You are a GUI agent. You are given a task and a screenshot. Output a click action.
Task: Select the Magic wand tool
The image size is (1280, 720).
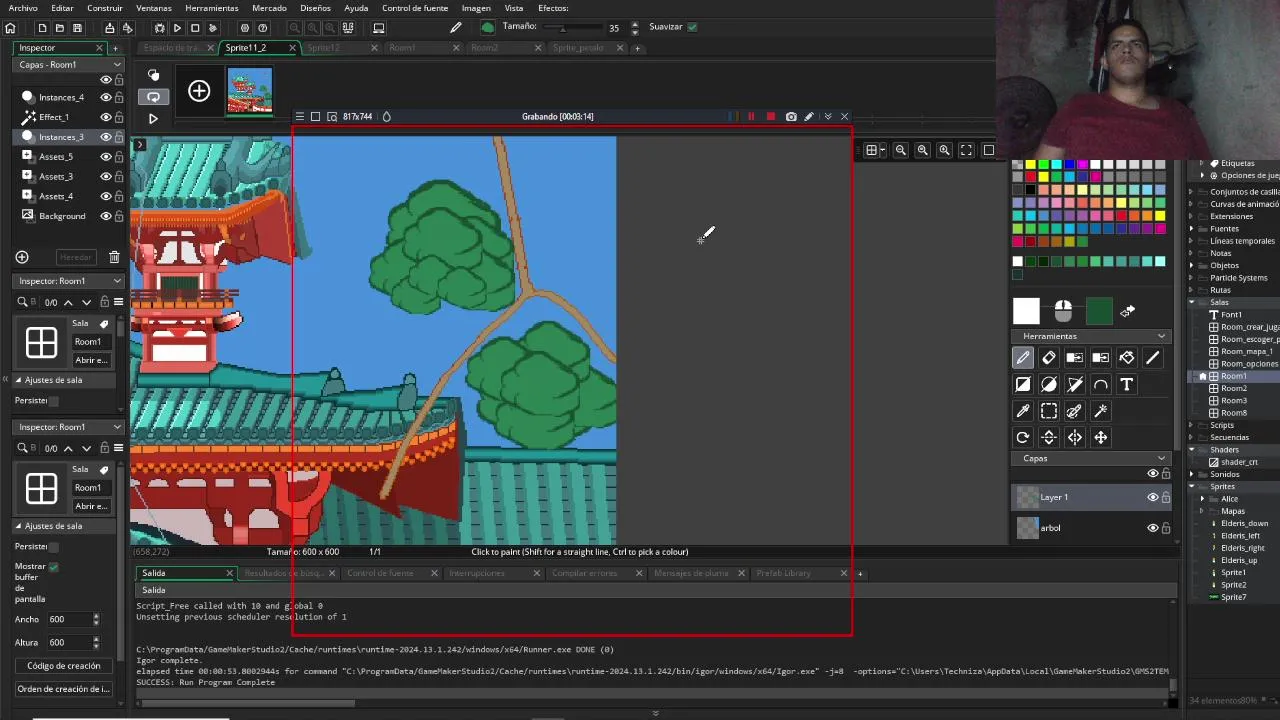coord(1101,411)
